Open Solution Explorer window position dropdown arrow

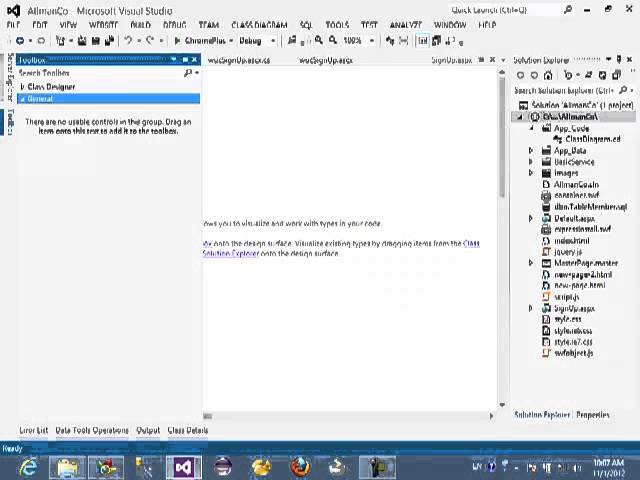click(609, 60)
